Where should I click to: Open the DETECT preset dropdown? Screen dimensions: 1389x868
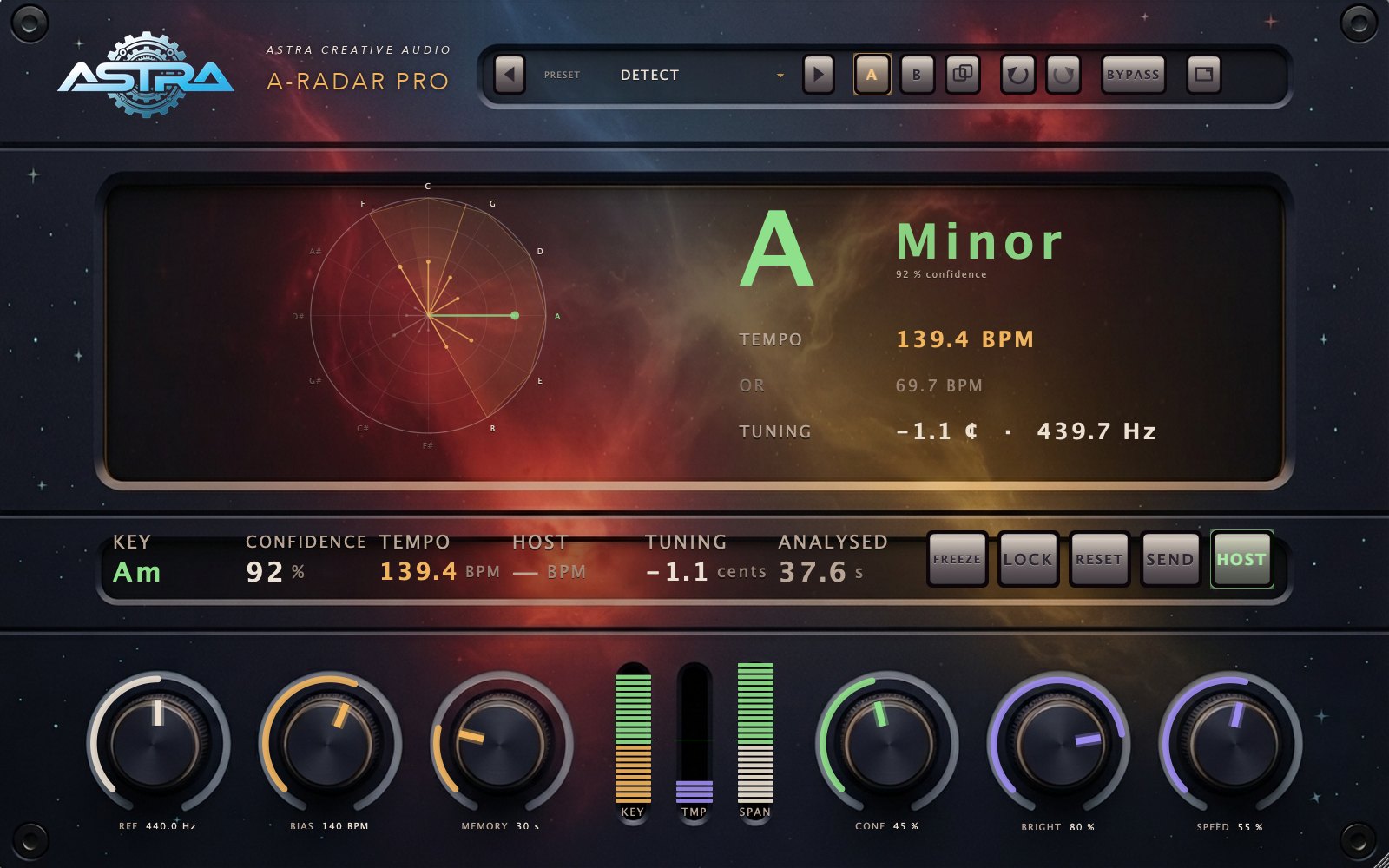tap(701, 75)
